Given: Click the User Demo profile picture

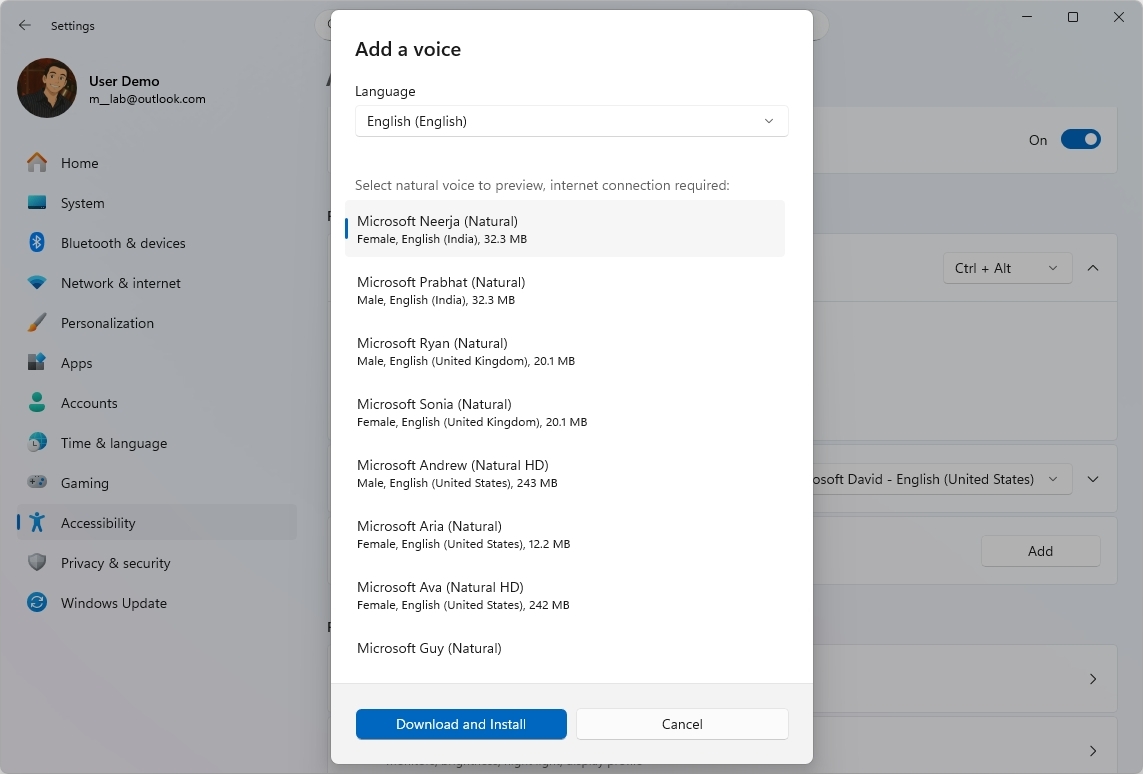Looking at the screenshot, I should [46, 88].
